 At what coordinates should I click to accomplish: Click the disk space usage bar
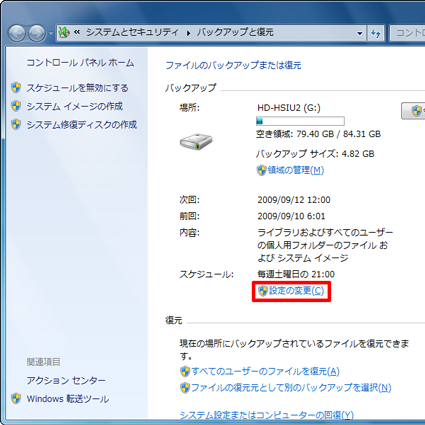tap(300, 121)
